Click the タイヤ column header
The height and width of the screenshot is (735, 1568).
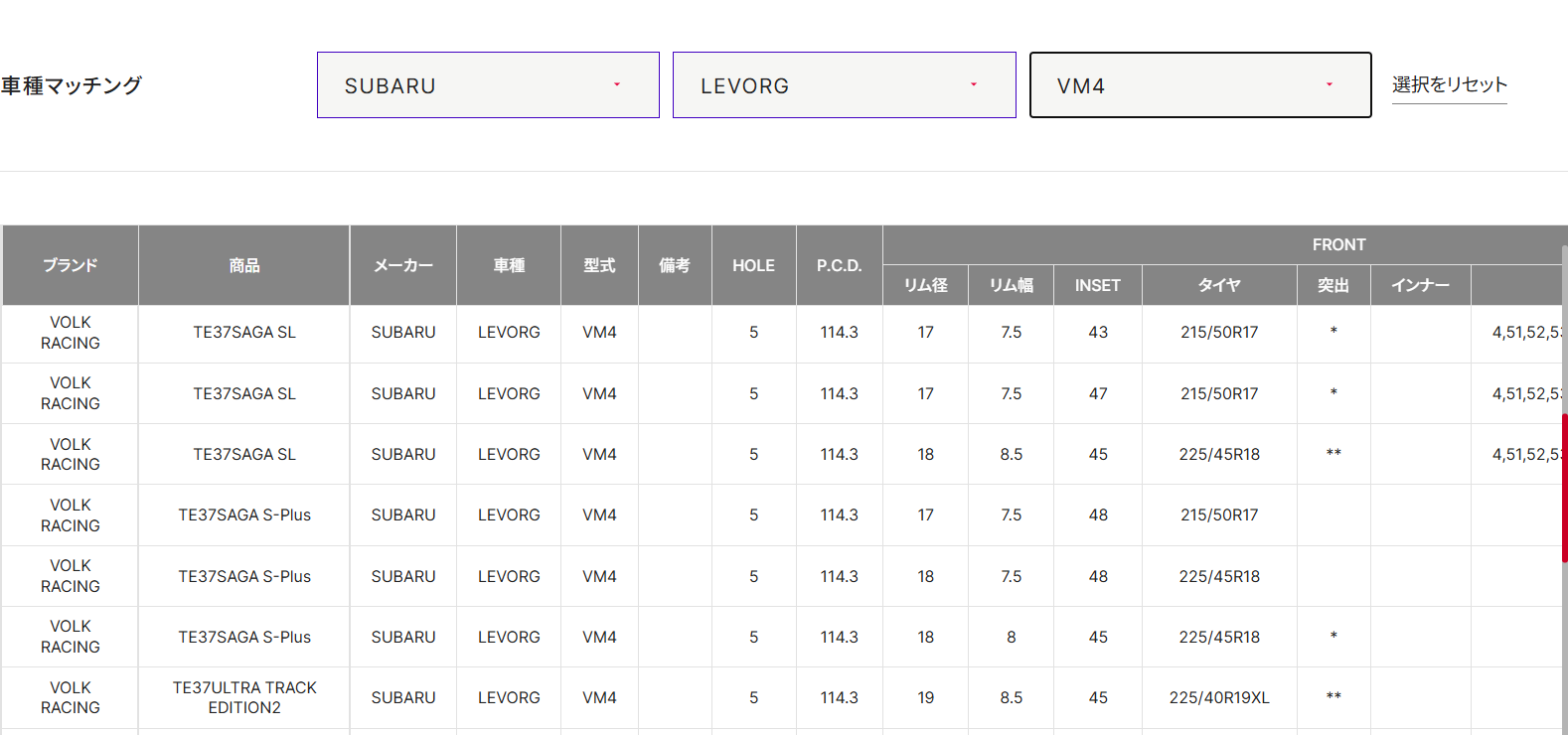coord(1219,285)
